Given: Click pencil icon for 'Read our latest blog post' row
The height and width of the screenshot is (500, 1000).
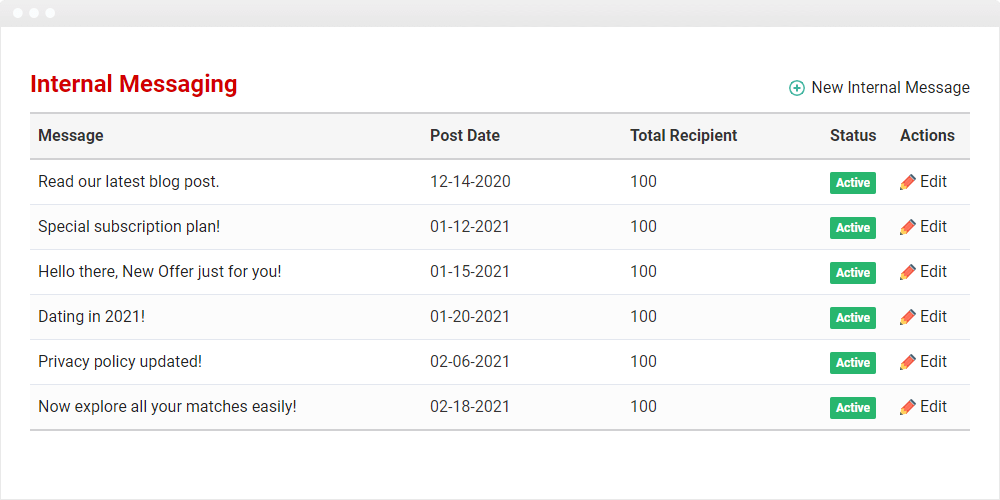Looking at the screenshot, I should click(908, 182).
